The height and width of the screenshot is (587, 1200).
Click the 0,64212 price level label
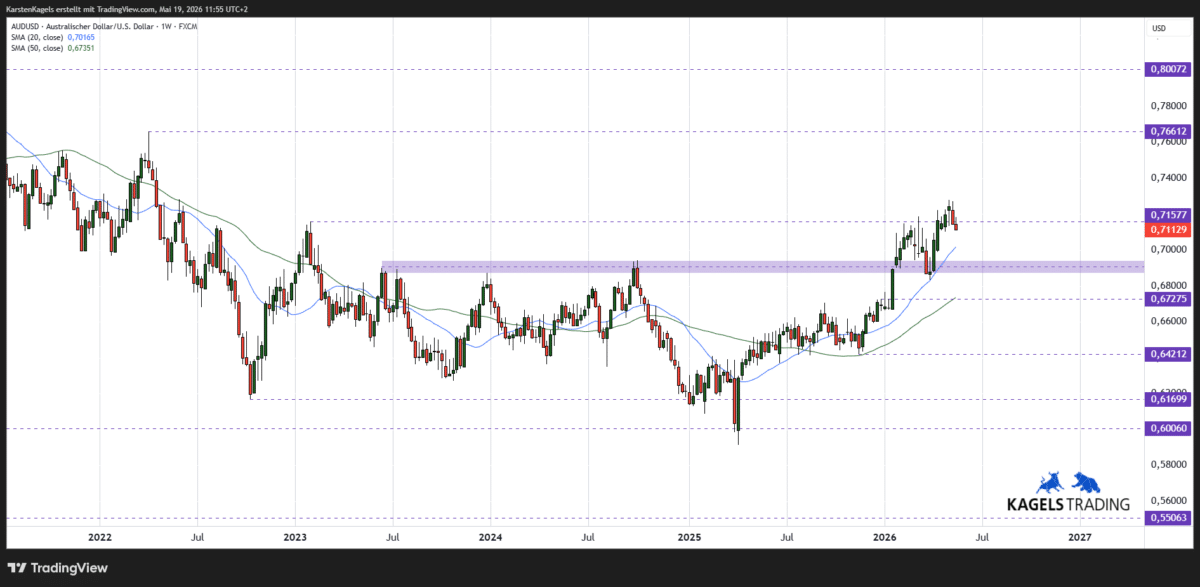[x=1168, y=353]
